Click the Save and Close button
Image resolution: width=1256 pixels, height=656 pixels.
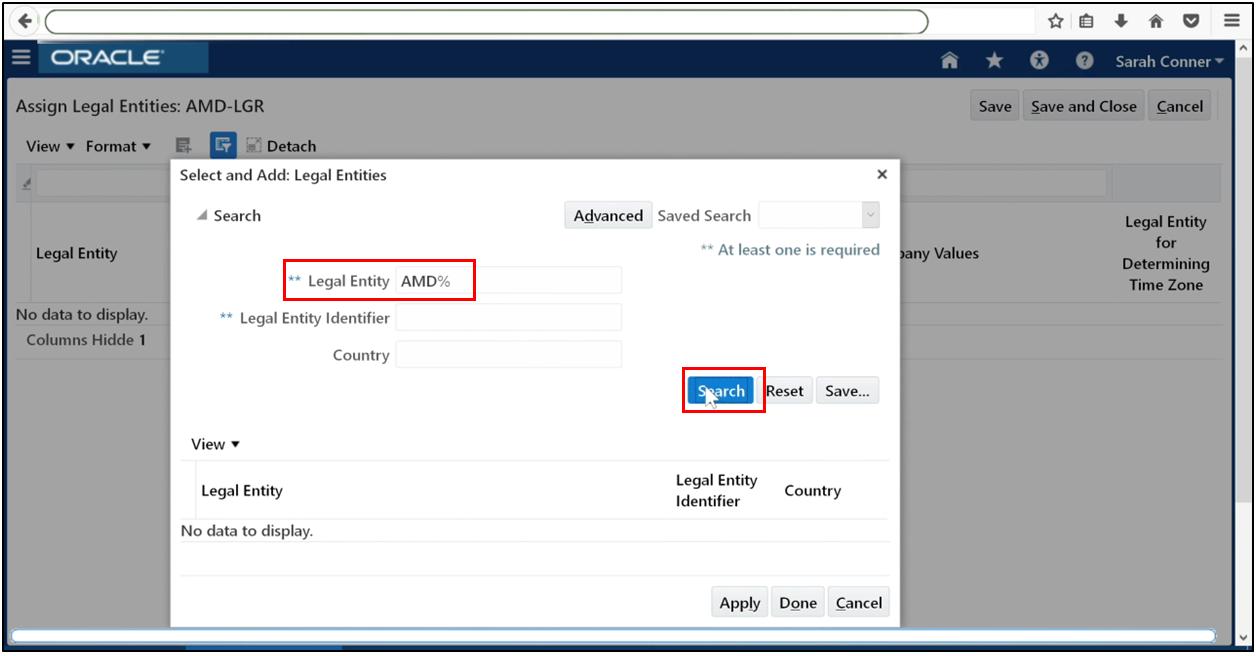pos(1083,104)
